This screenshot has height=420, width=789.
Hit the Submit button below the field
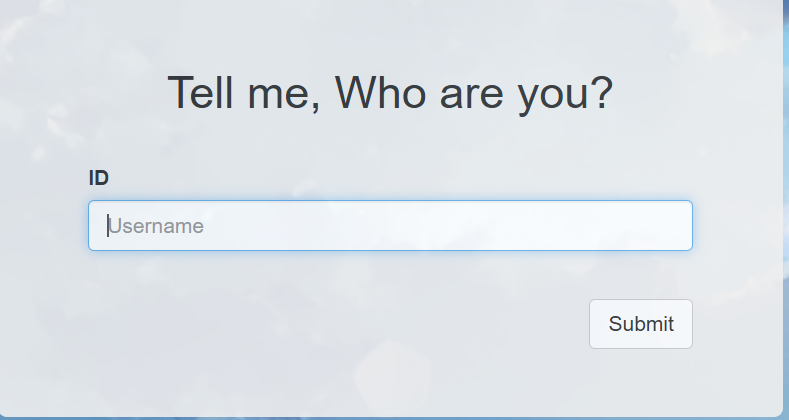tap(640, 324)
